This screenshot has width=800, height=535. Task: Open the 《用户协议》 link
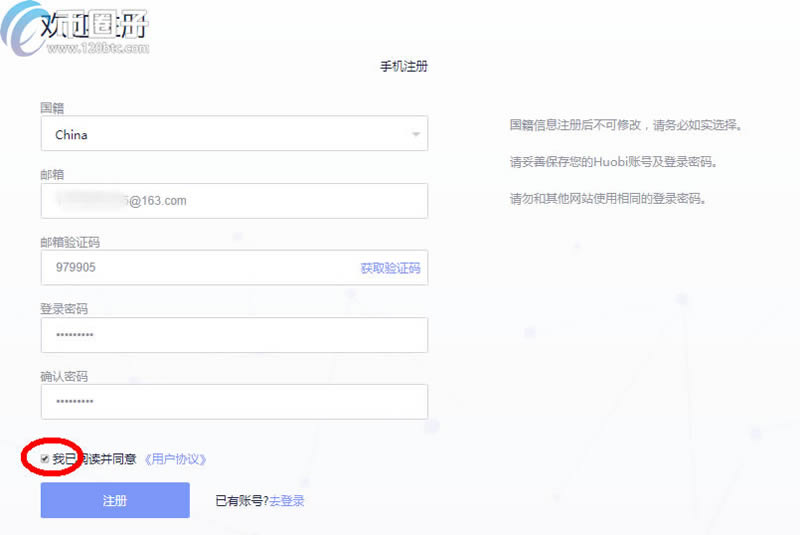pos(176,459)
